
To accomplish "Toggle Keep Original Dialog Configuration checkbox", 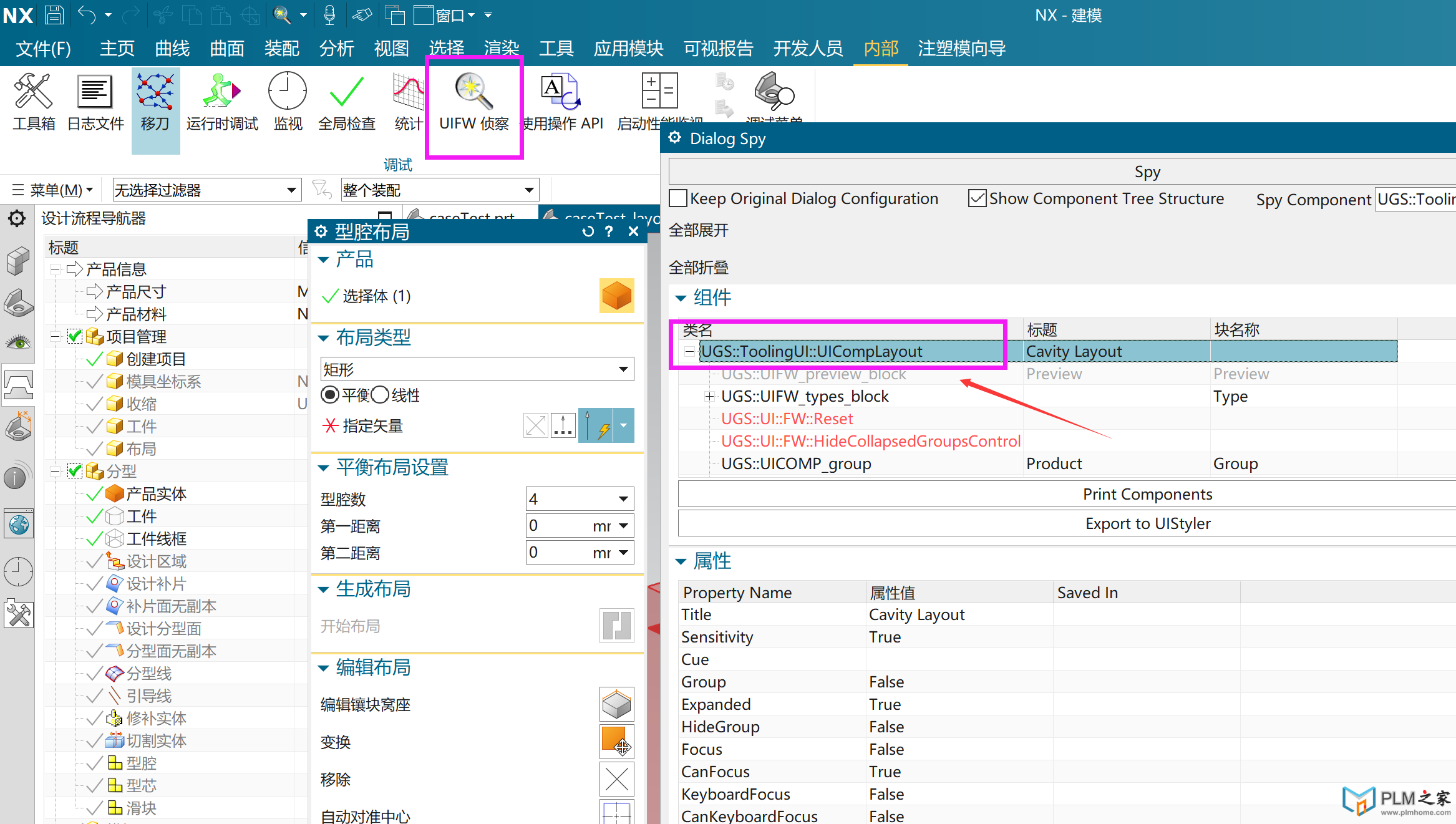I will pos(678,198).
